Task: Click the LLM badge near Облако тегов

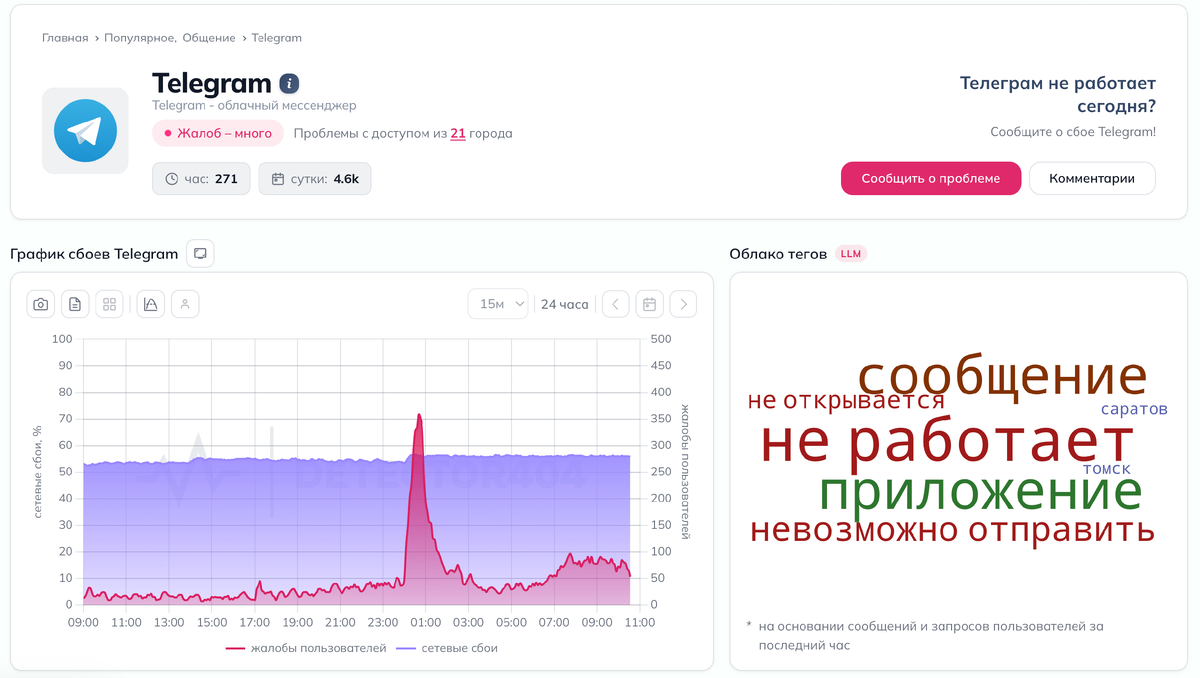Action: [851, 254]
